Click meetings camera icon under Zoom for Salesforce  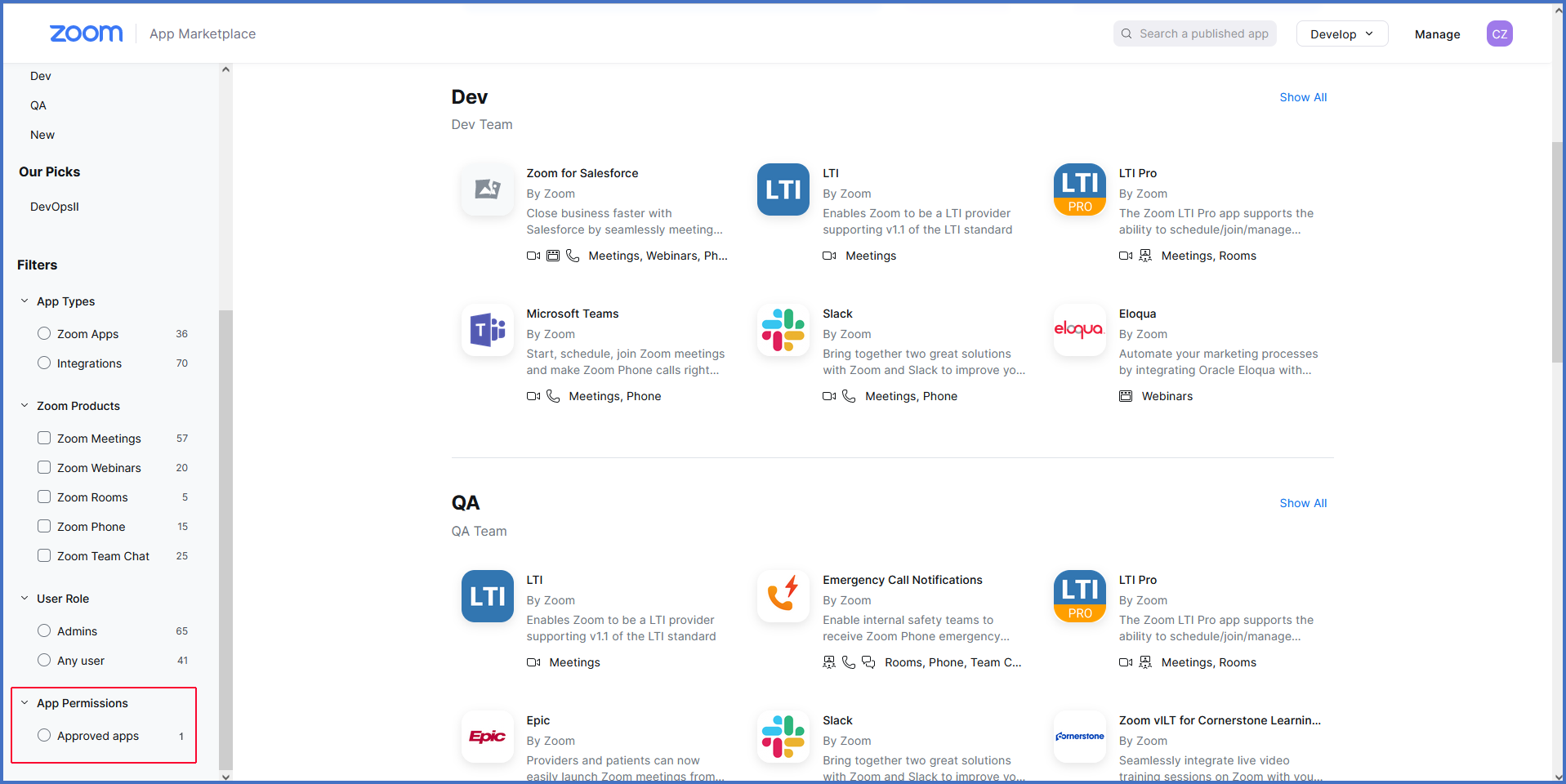point(533,256)
